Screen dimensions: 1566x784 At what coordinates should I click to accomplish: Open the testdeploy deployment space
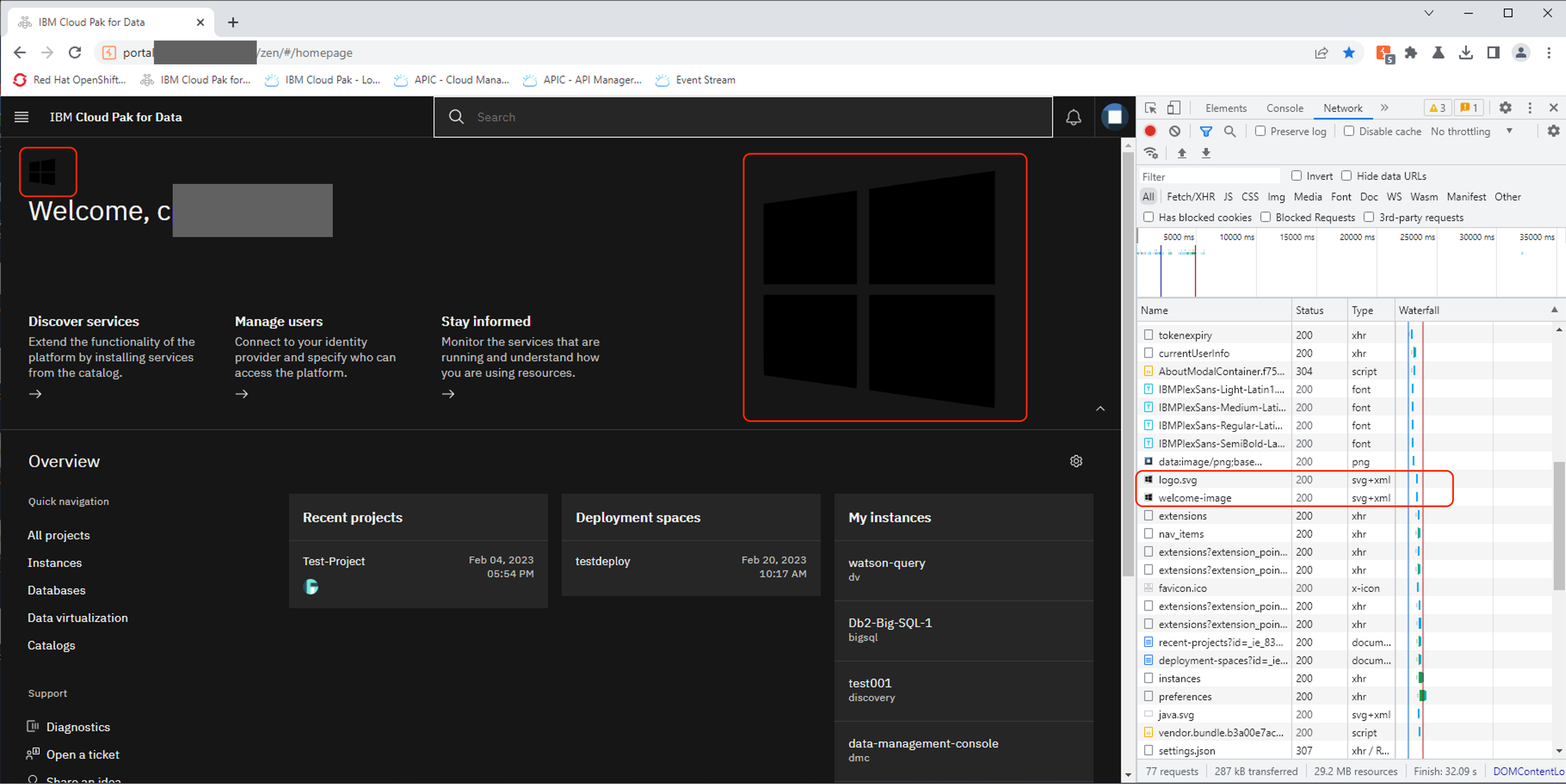click(x=602, y=561)
